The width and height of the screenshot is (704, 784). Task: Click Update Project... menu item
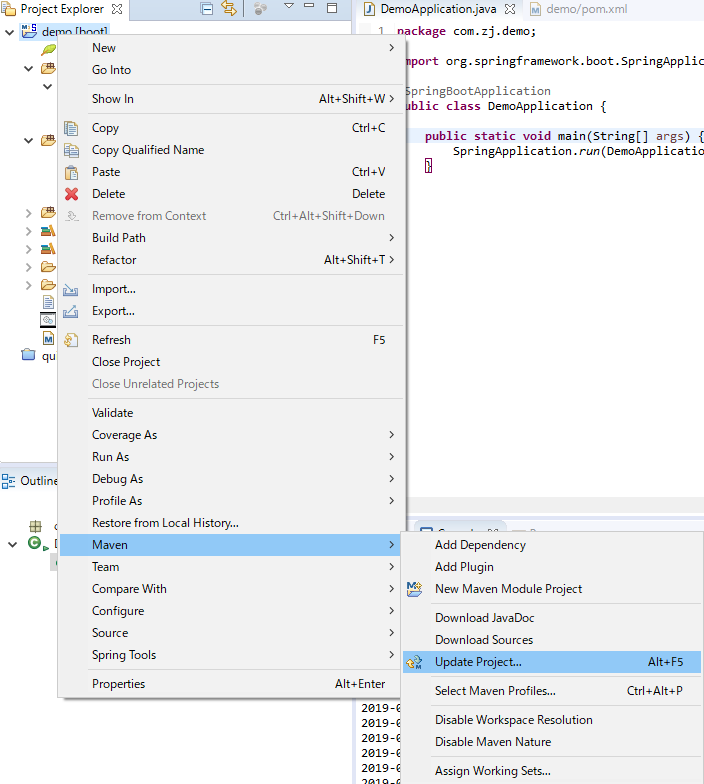coord(552,662)
